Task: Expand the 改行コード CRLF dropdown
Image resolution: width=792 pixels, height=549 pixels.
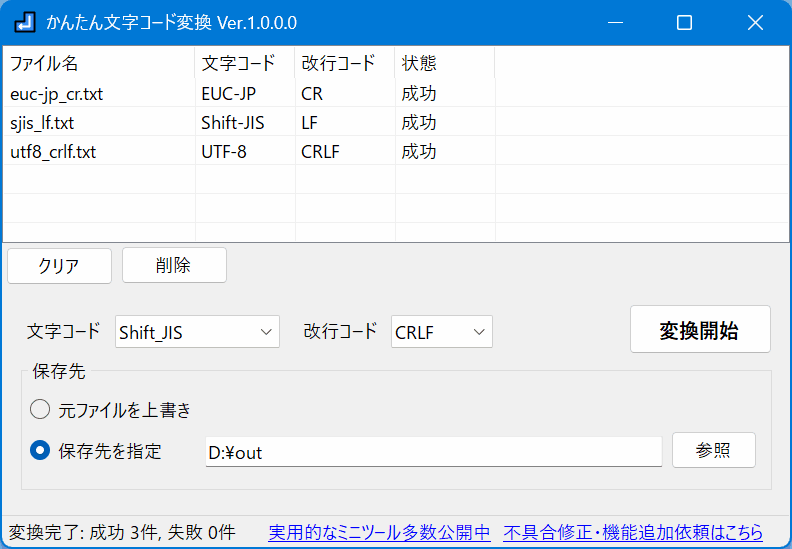Action: click(x=441, y=332)
